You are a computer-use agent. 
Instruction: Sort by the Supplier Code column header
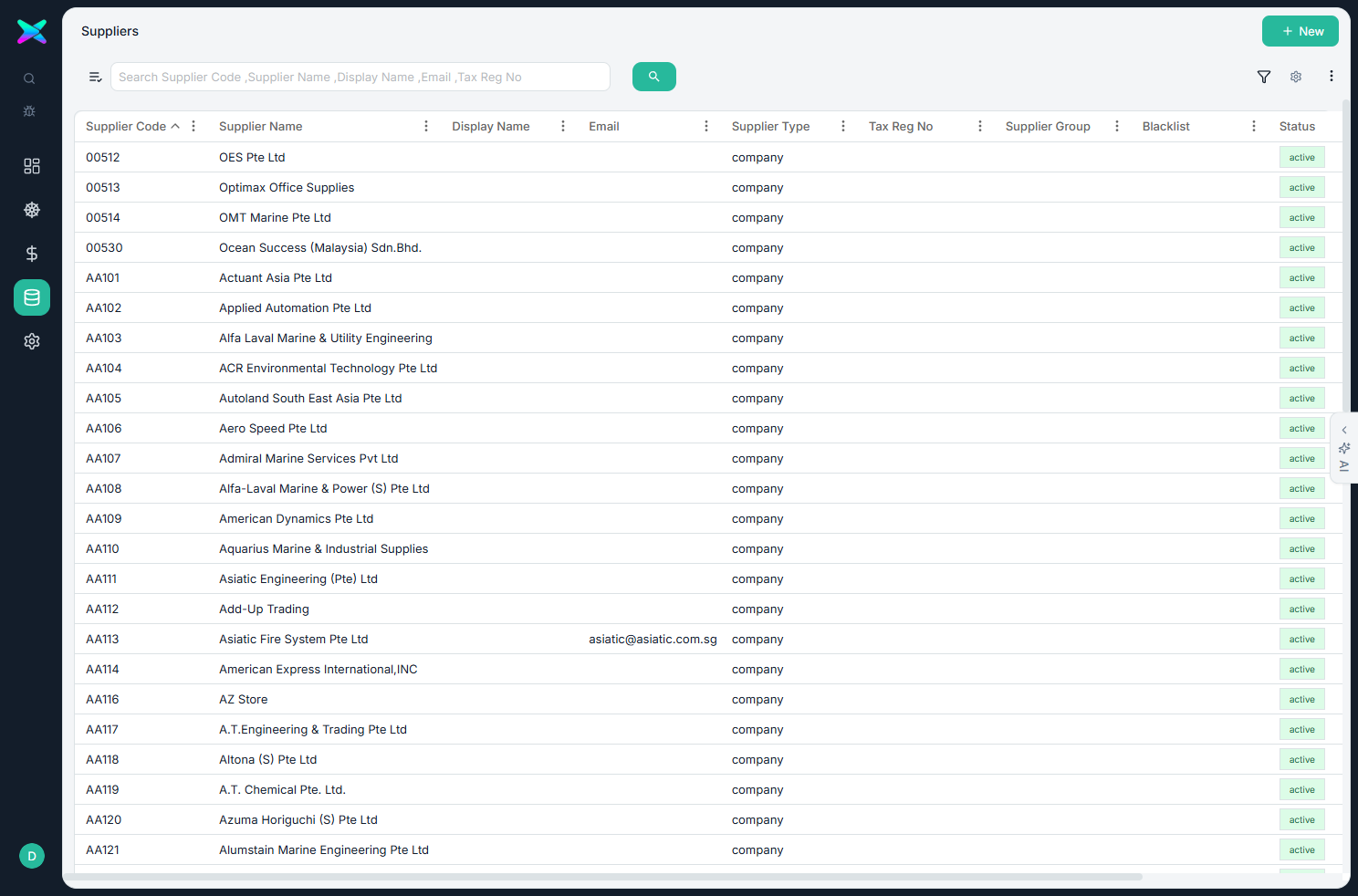tap(126, 126)
